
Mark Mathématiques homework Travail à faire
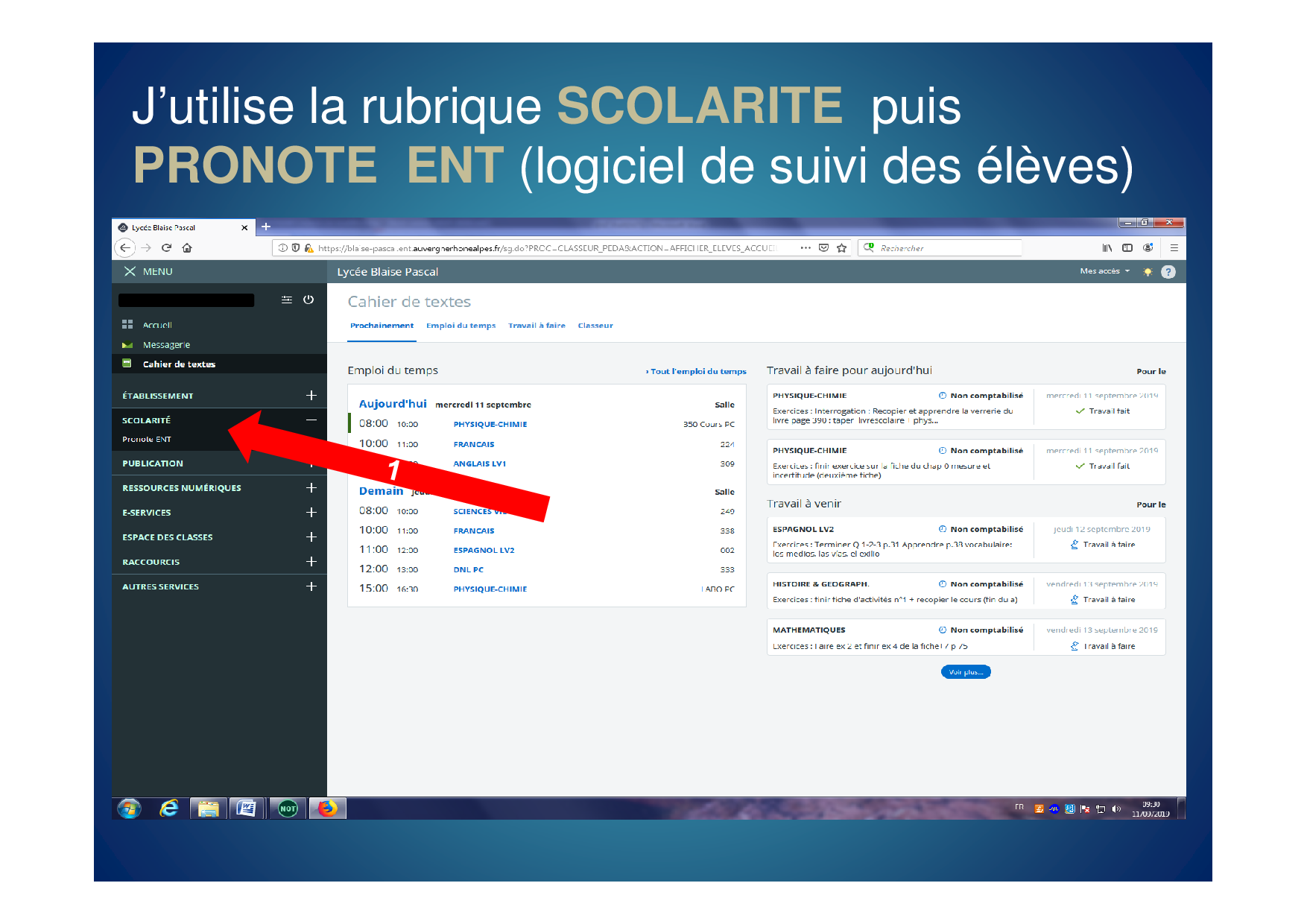[x=1102, y=646]
